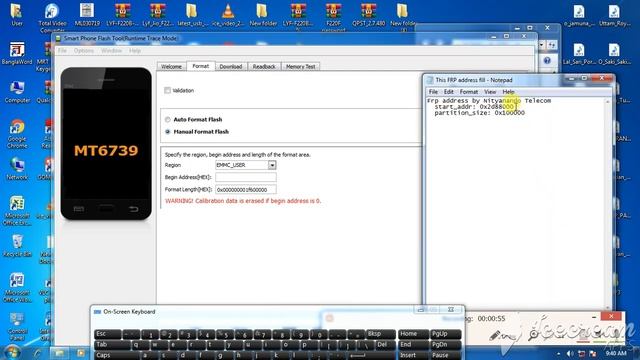Expand the Region EMMC_USER dropdown
The image size is (640, 360).
pos(272,165)
